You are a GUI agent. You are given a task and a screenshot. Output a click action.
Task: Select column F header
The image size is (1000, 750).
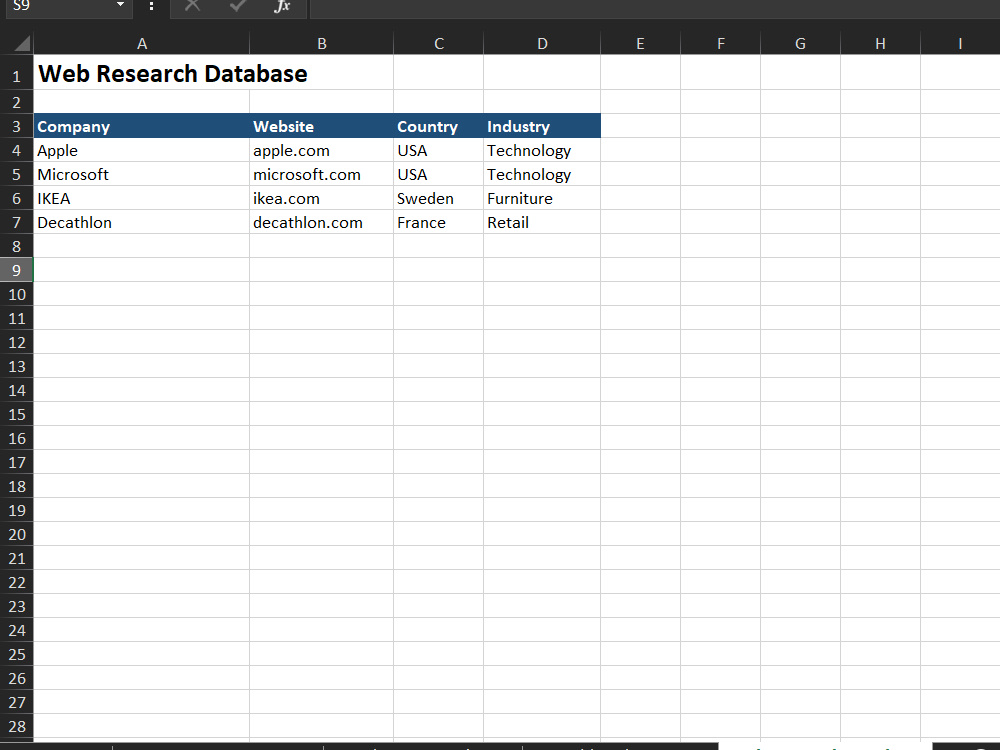click(721, 43)
